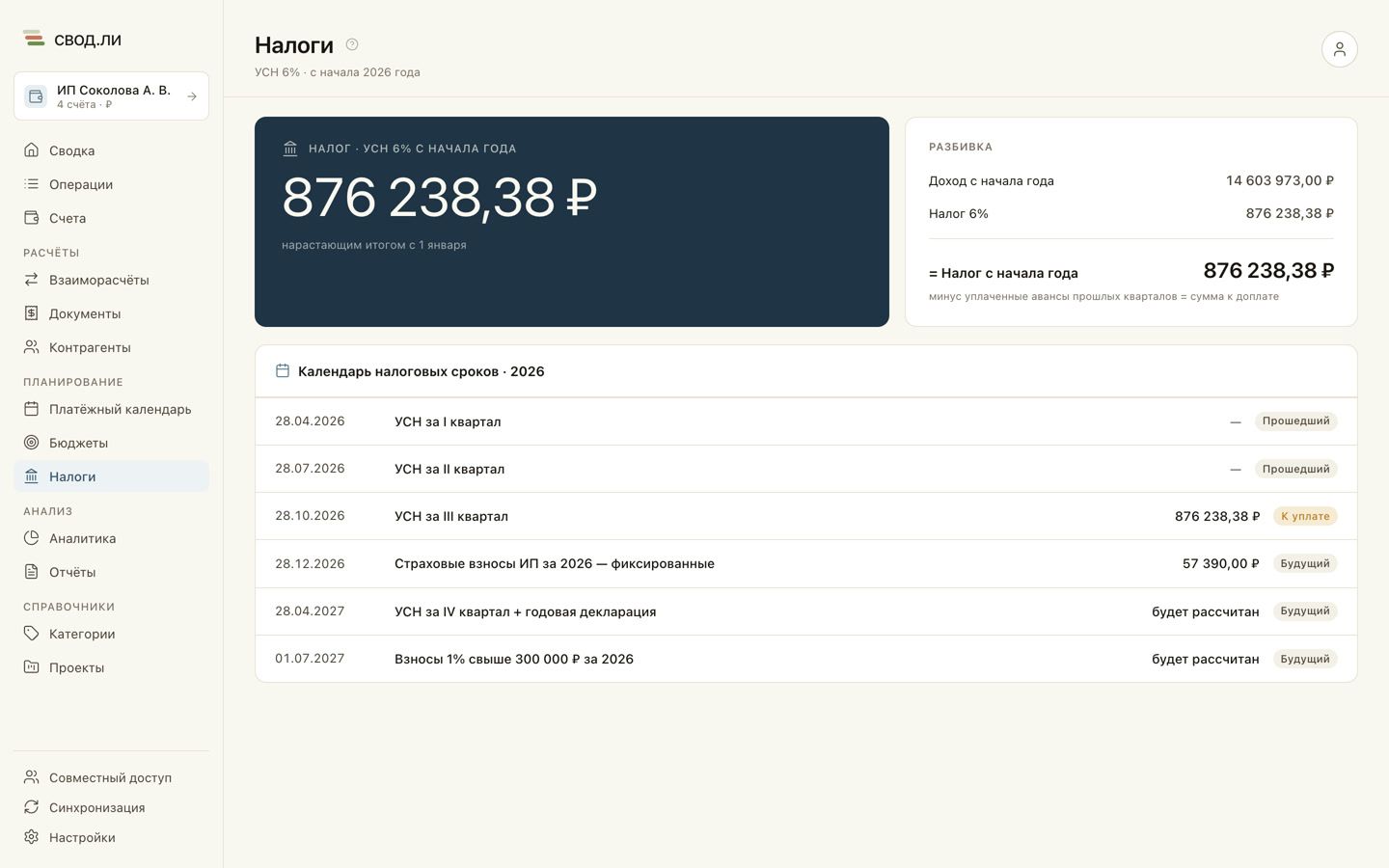Click Будущий badge for Страховые взносы ИП

(1305, 563)
